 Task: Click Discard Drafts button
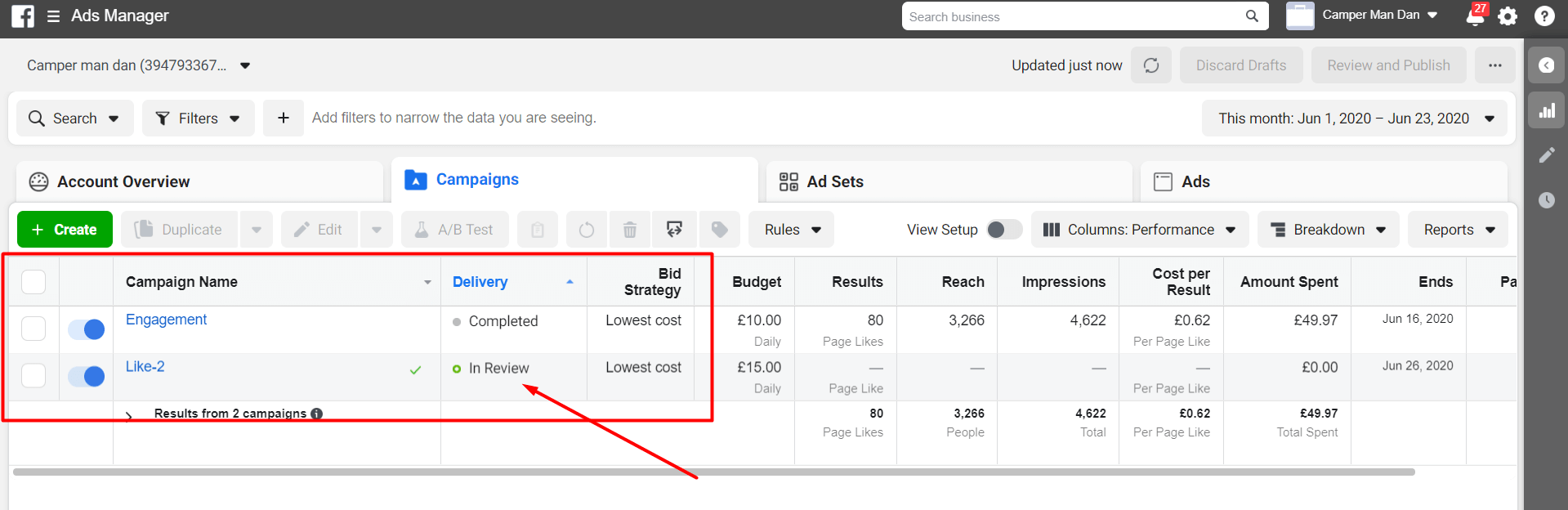(1241, 65)
